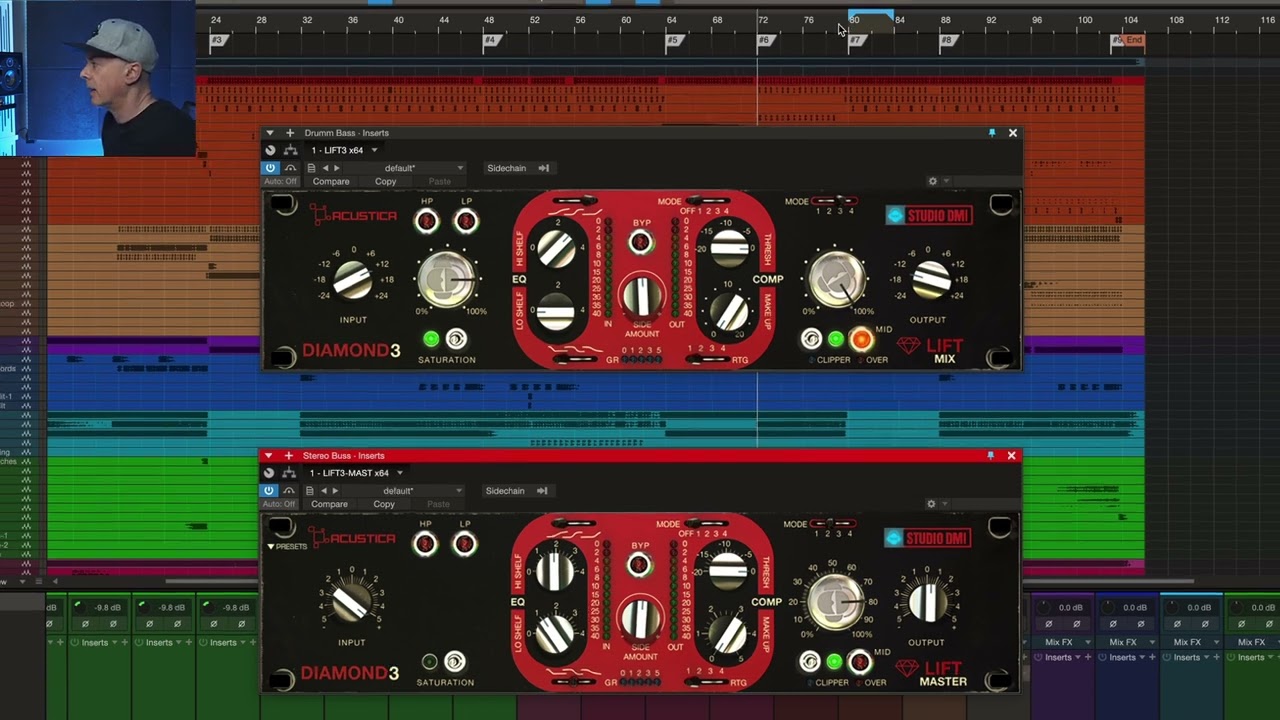Click timeline marker #7
1280x720 pixels.
click(855, 41)
